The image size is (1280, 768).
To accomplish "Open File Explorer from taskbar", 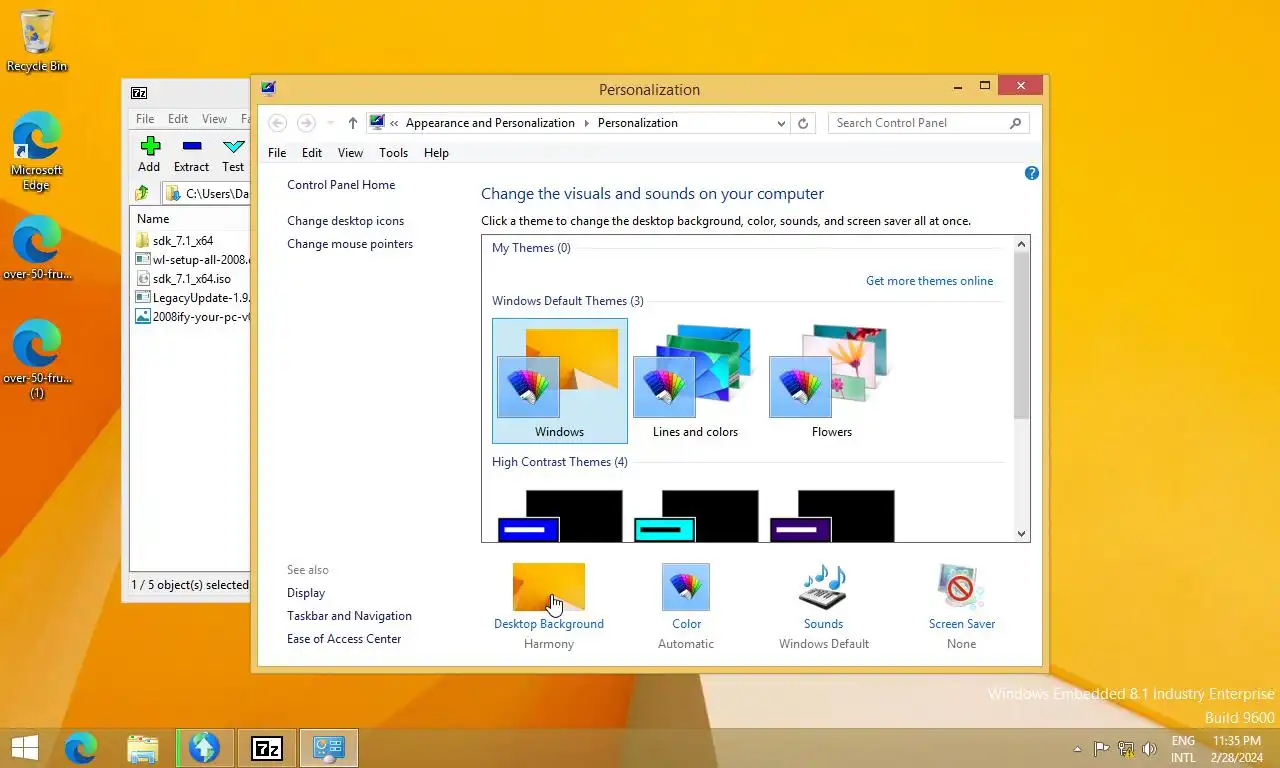I will click(x=143, y=748).
